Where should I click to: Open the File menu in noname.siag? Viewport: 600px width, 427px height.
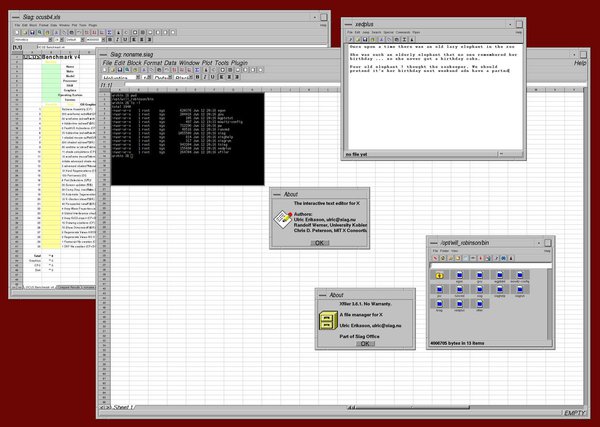click(108, 63)
